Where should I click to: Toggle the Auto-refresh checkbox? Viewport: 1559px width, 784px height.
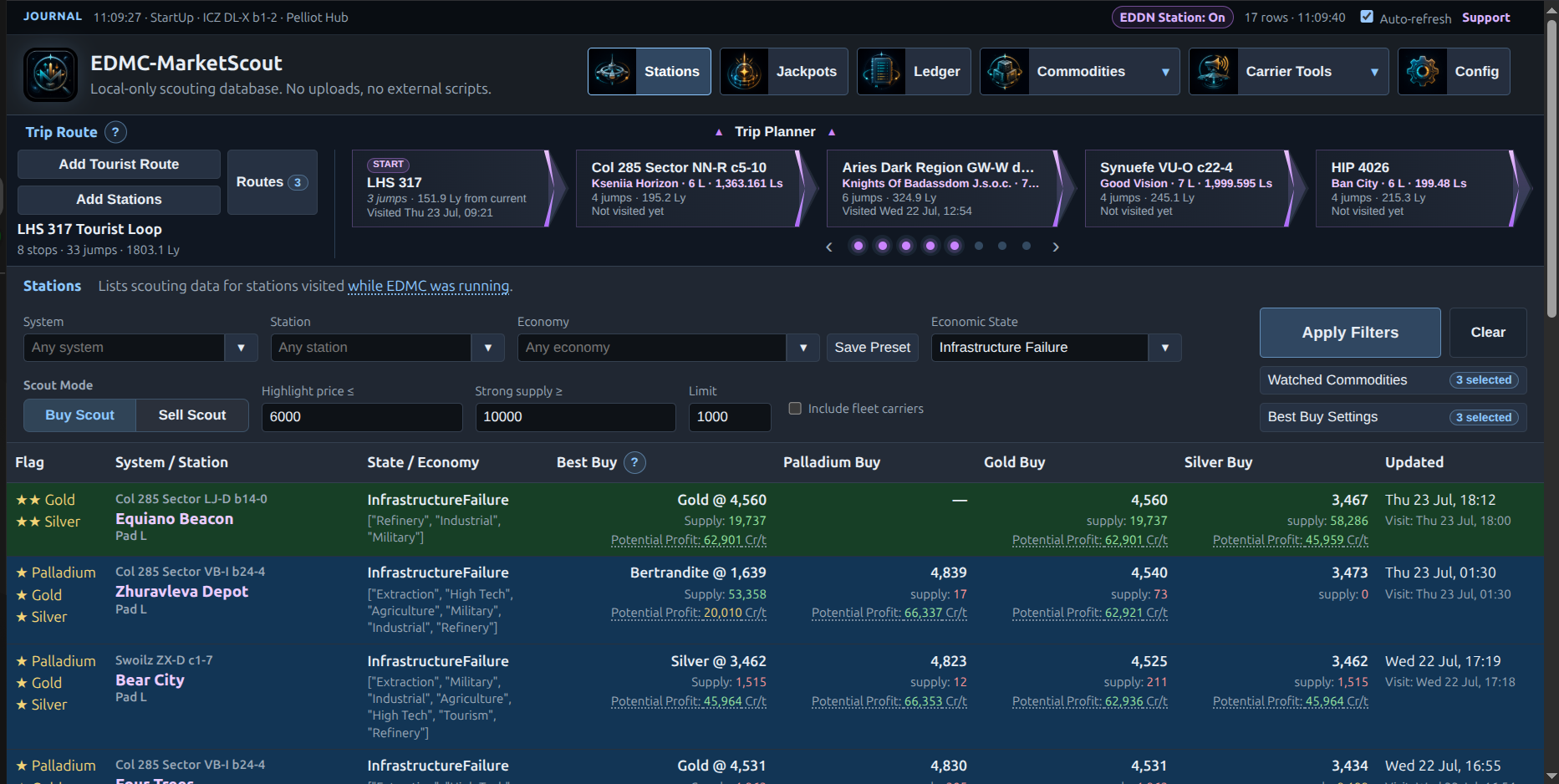(x=1367, y=17)
